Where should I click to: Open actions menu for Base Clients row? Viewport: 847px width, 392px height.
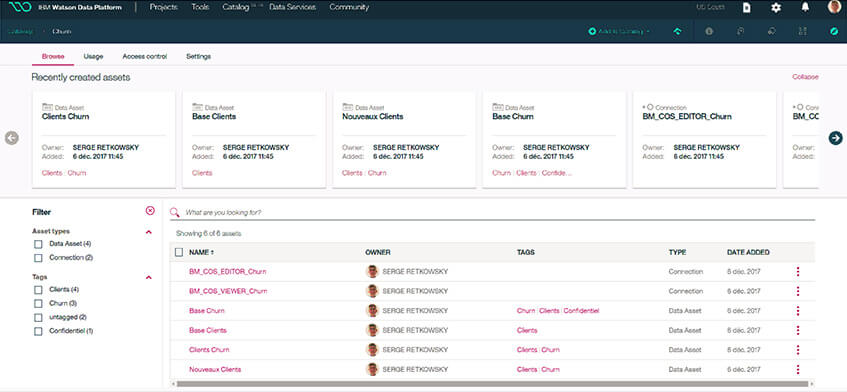click(x=798, y=330)
